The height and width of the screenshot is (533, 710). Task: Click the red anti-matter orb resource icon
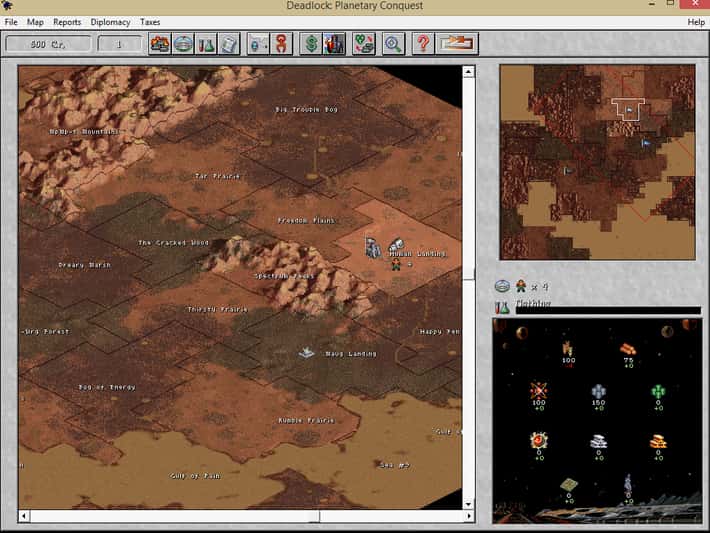point(538,440)
